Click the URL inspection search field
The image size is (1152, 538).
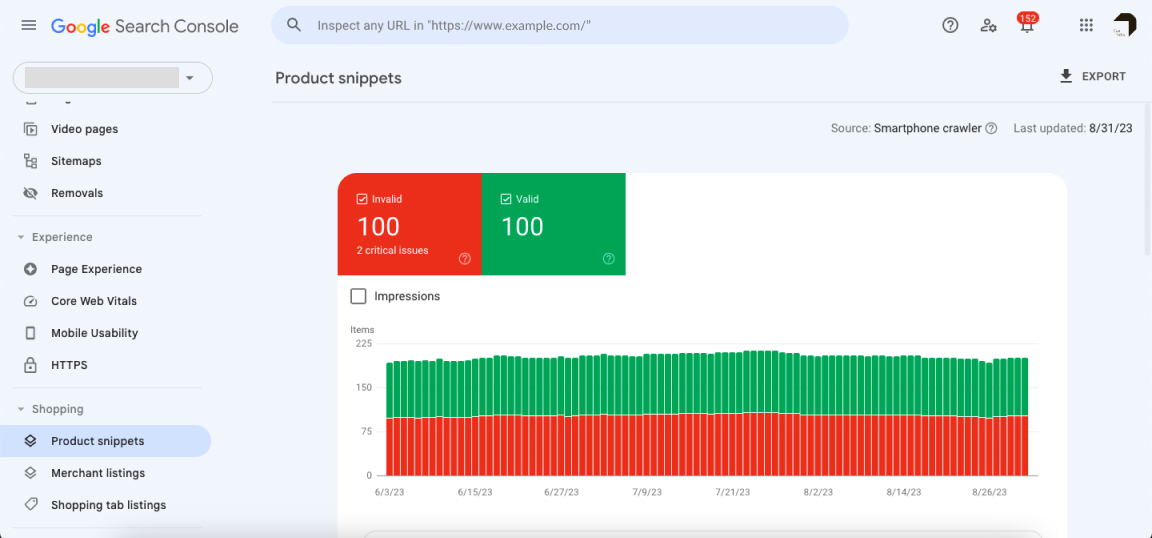(560, 26)
